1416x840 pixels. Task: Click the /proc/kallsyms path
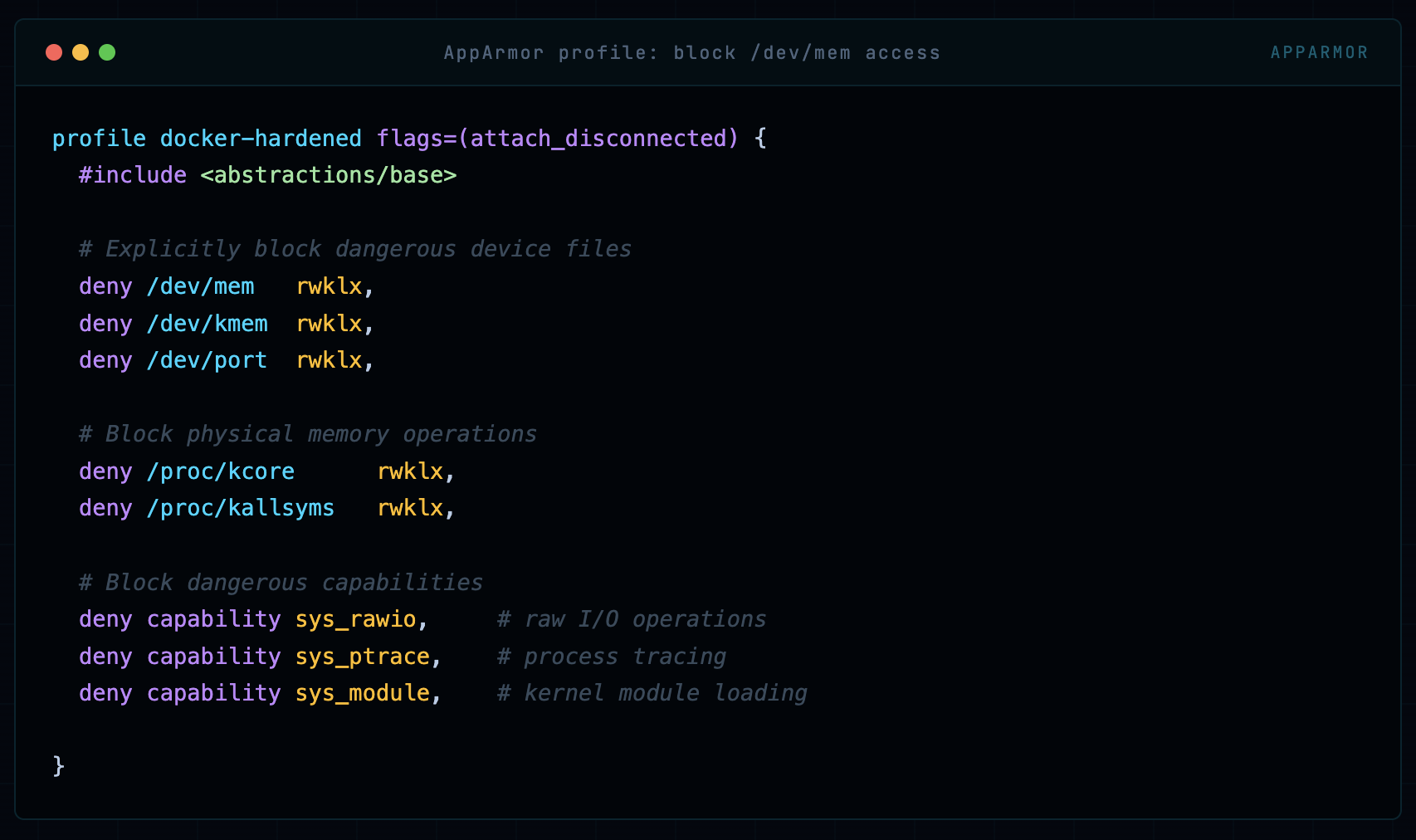(x=240, y=508)
